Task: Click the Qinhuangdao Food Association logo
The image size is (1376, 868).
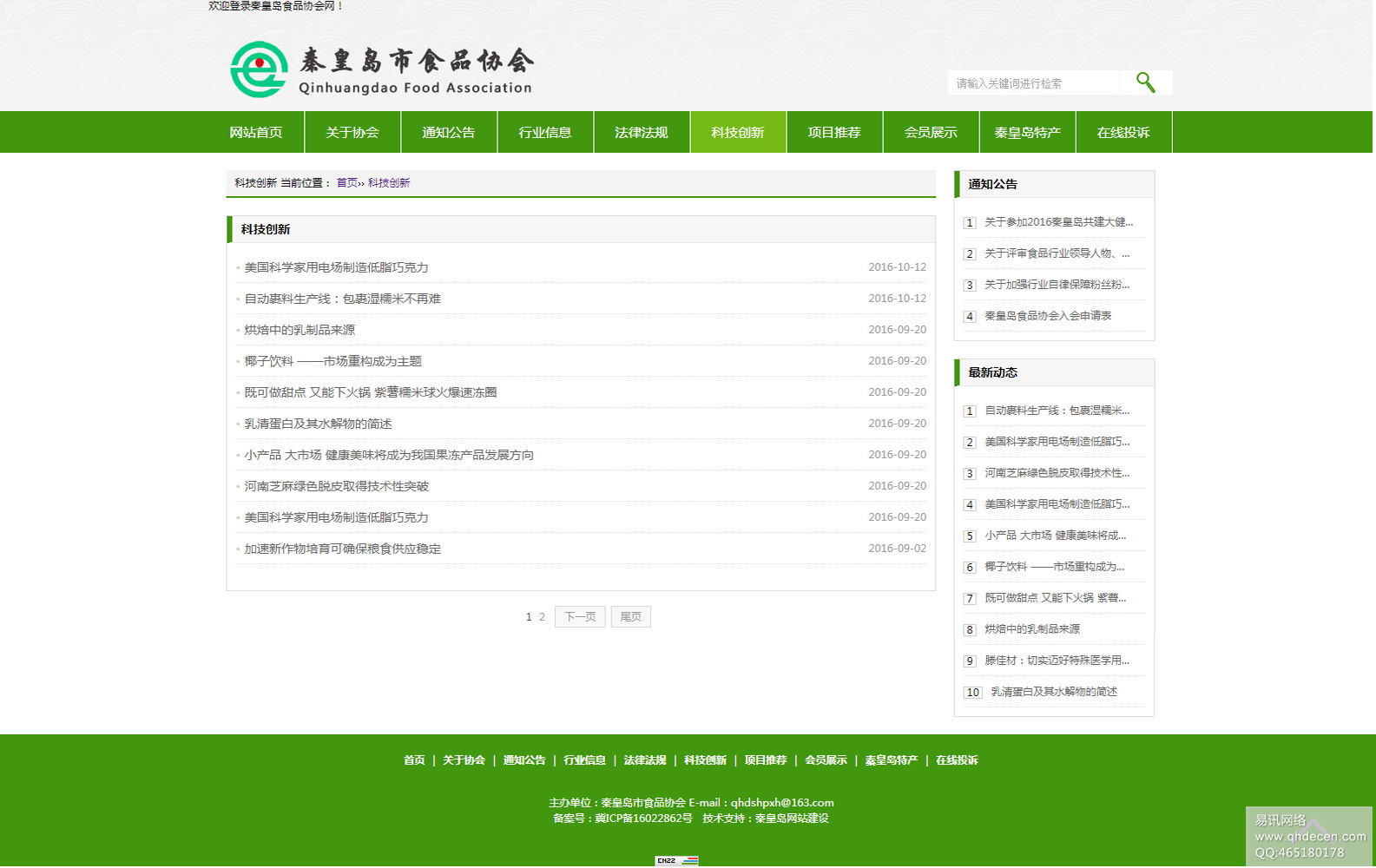Action: point(382,69)
